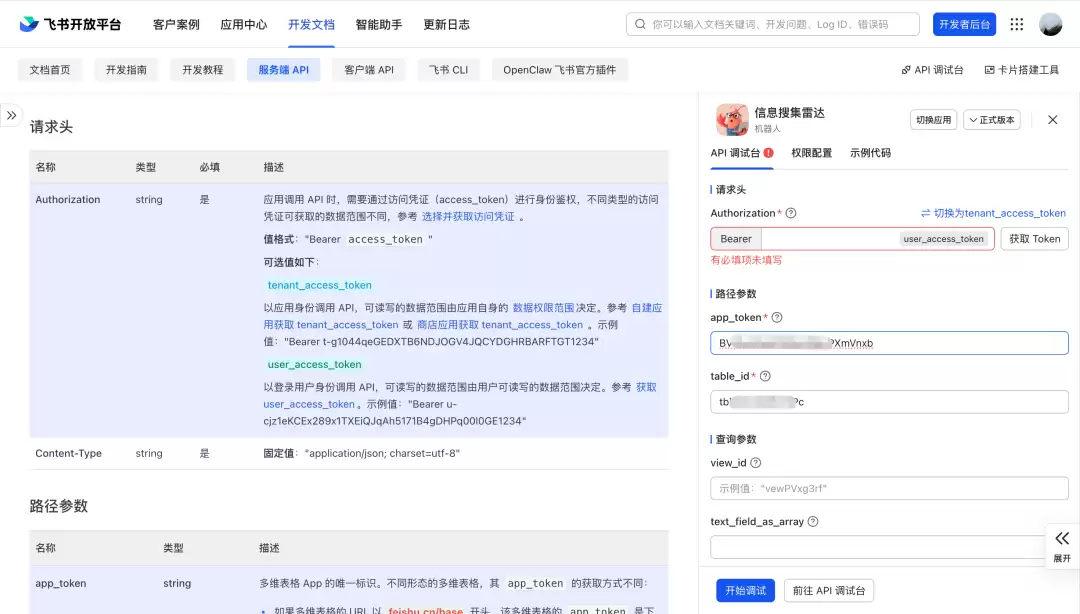Select the 客户端 API tab

pyautogui.click(x=368, y=70)
